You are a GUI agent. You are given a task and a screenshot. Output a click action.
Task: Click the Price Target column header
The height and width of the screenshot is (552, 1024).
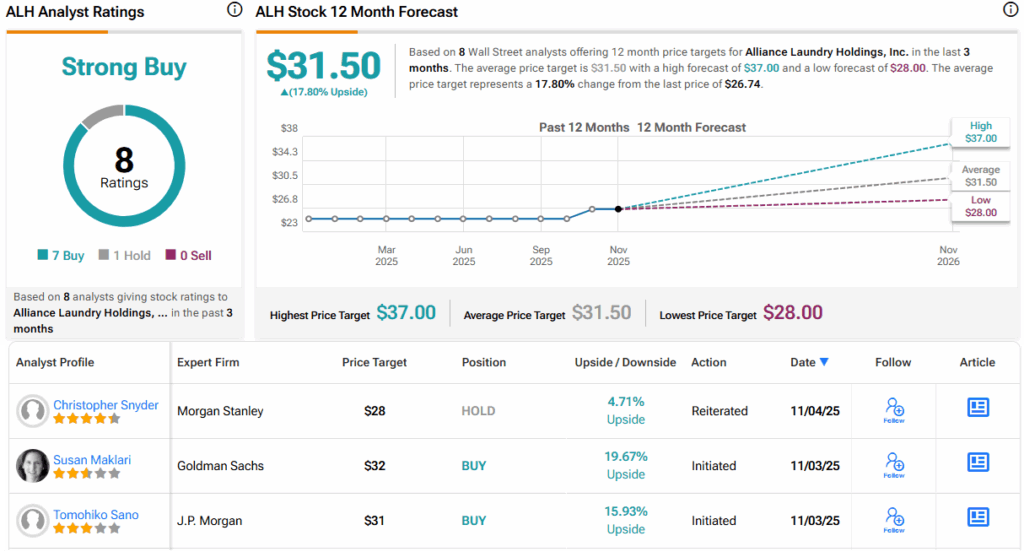pyautogui.click(x=376, y=362)
